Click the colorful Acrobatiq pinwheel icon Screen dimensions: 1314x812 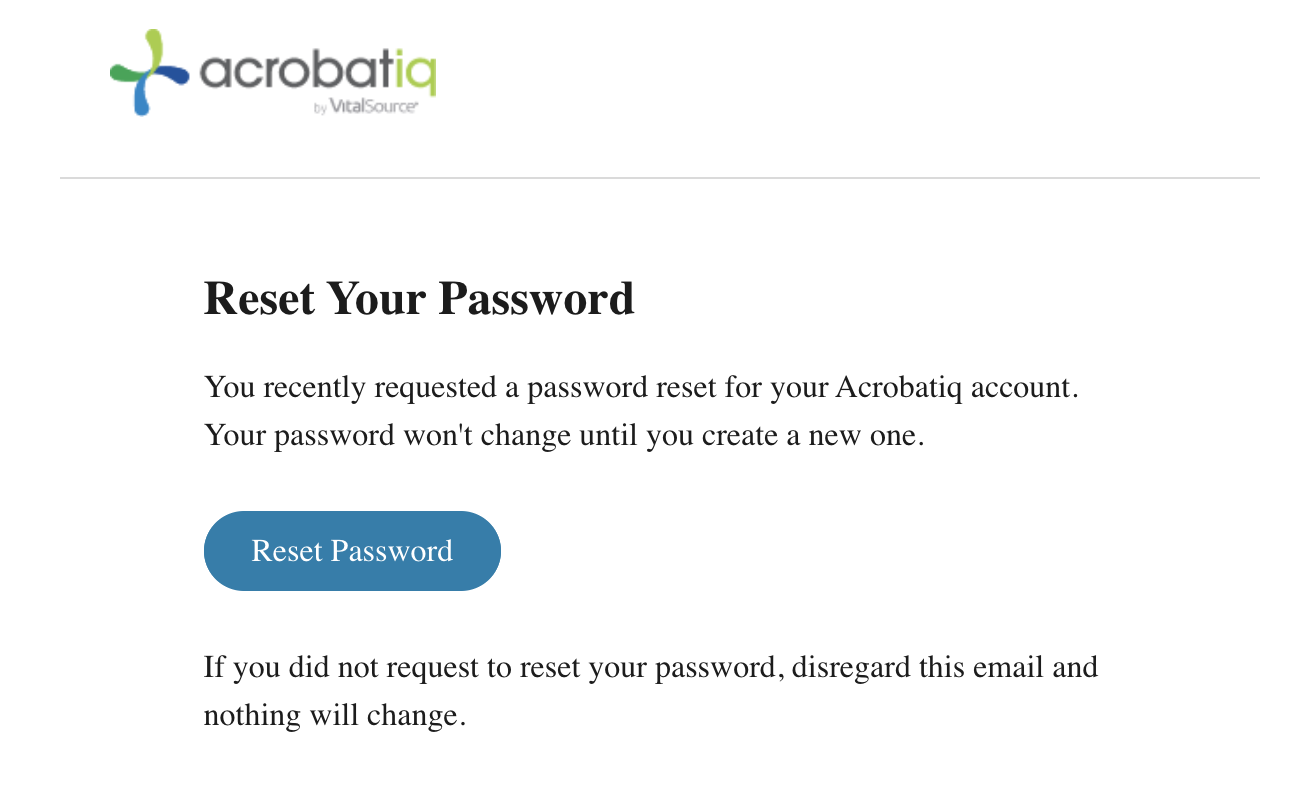tap(150, 73)
